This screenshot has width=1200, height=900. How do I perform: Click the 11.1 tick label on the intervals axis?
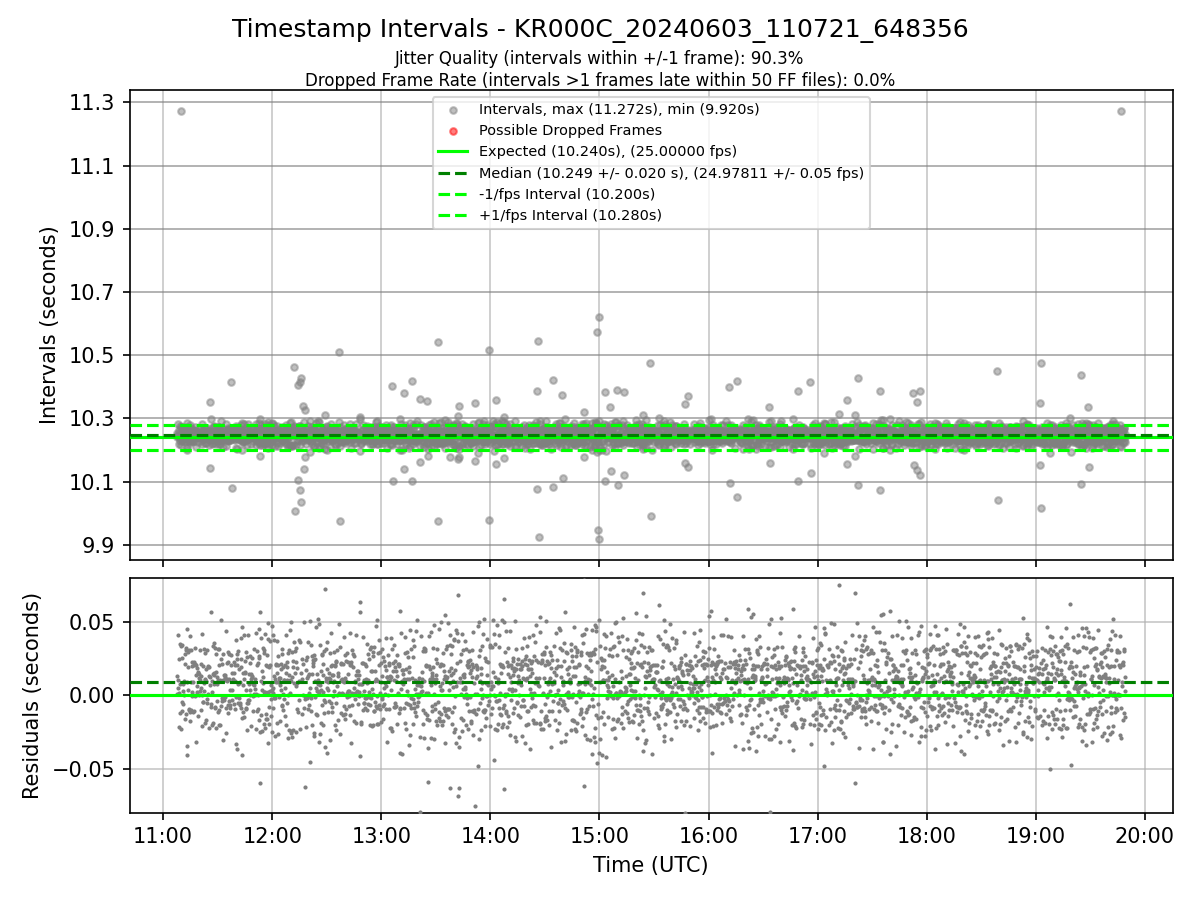tap(94, 166)
